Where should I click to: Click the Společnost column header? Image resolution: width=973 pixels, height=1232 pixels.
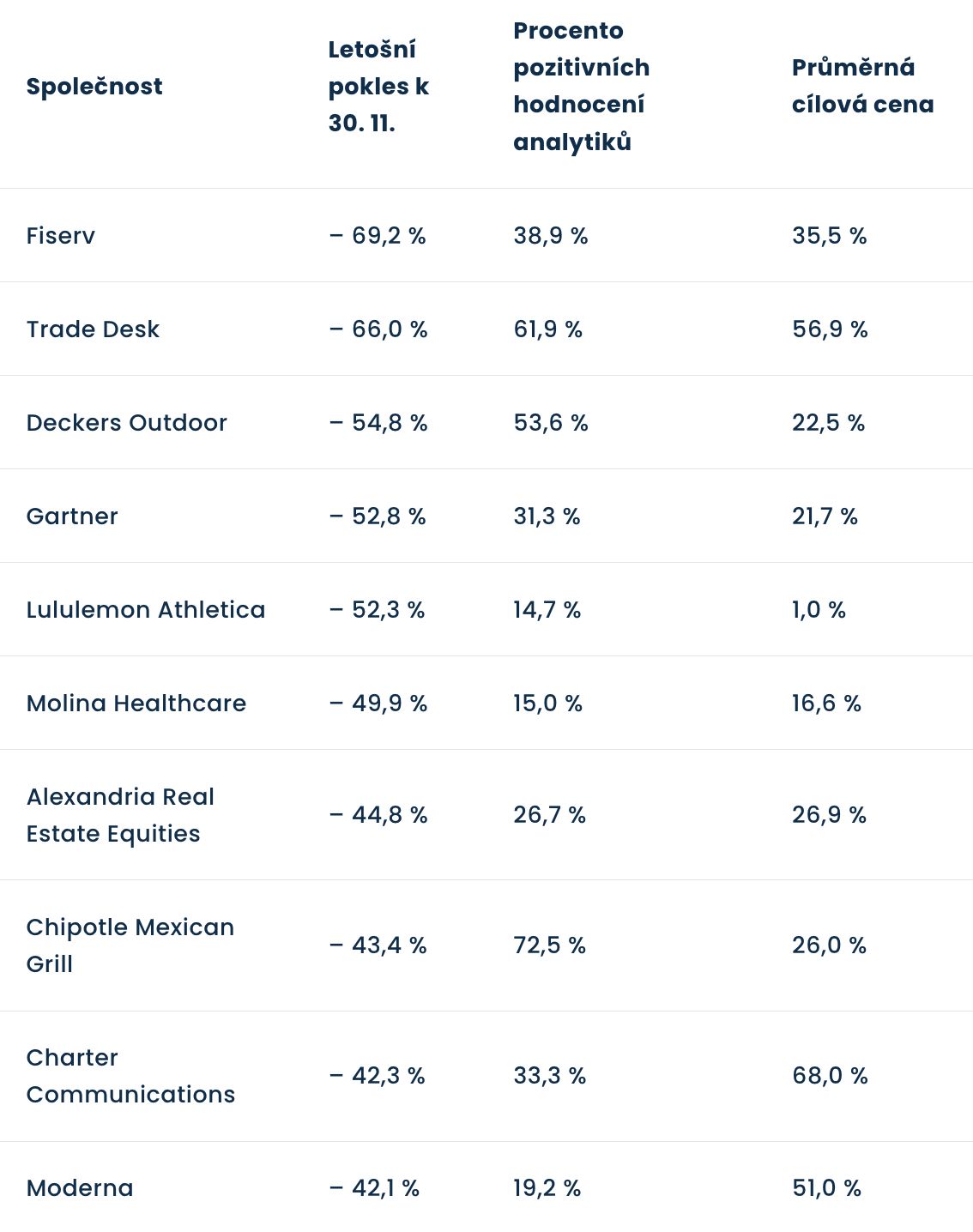pos(94,87)
